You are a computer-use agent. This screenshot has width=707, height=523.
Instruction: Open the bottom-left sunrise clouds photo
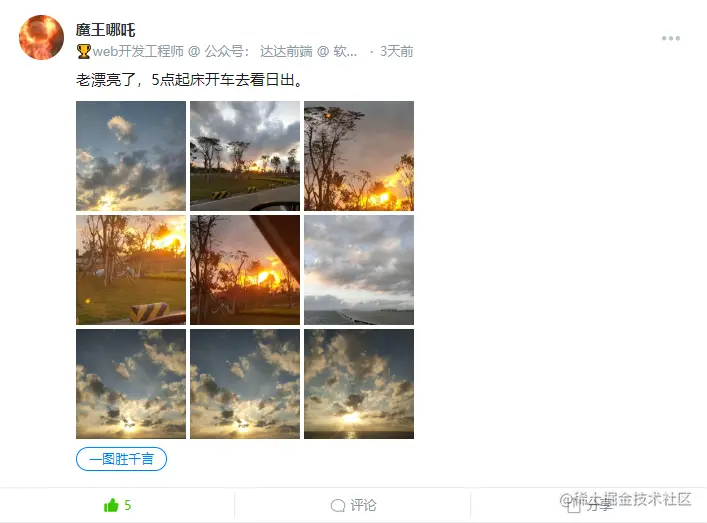point(131,384)
